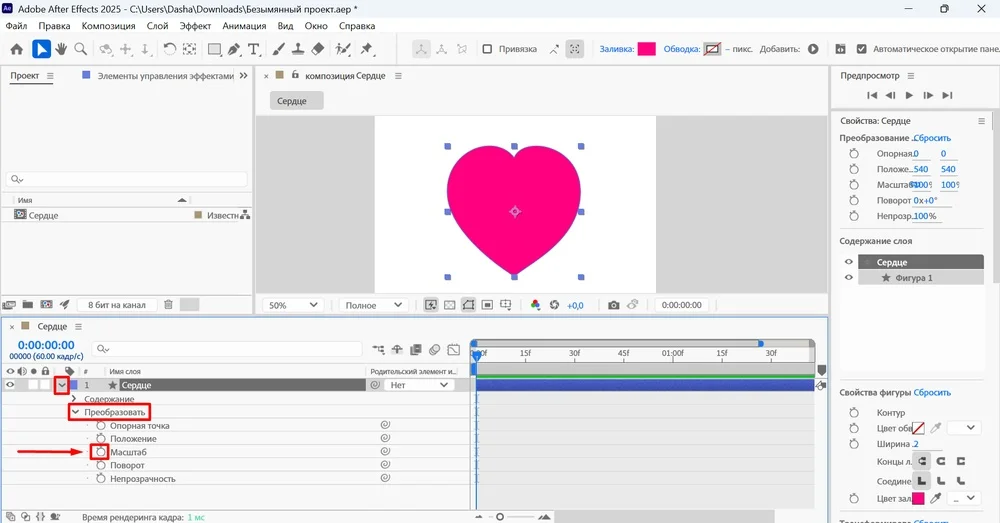Take snapshot with camera icon in viewer

click(x=614, y=305)
